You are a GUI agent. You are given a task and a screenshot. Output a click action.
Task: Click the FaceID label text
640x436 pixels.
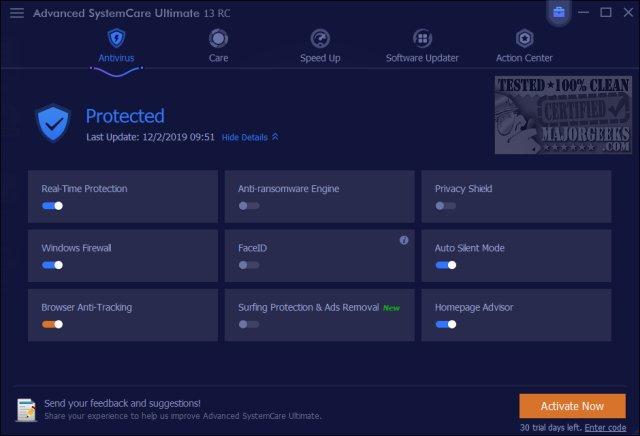(x=253, y=248)
